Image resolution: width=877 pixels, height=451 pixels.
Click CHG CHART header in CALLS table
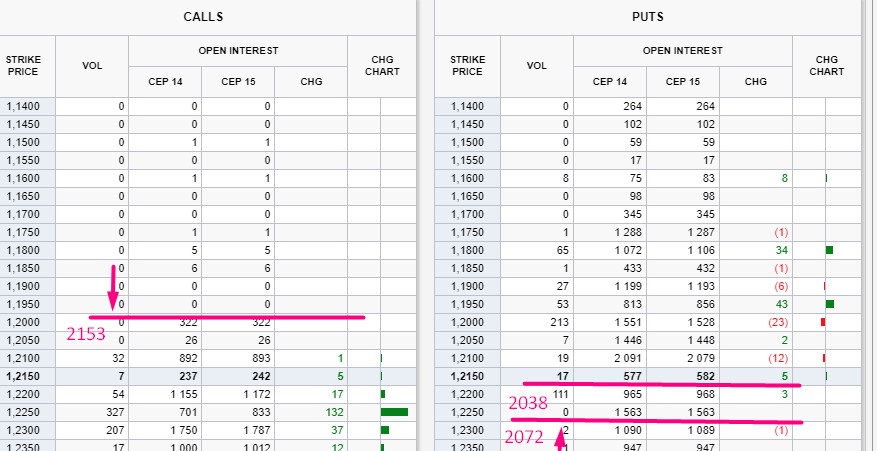(382, 65)
